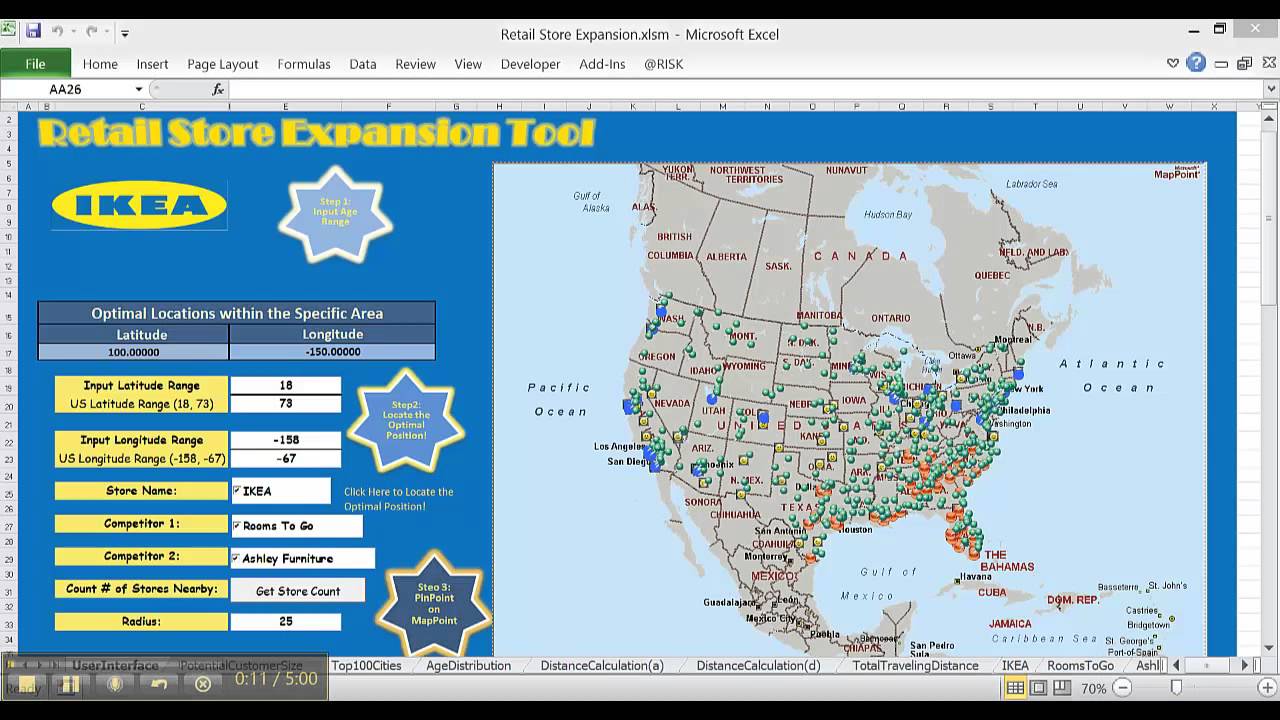Viewport: 1280px width, 720px height.
Task: Click the MapPoint map of North America
Action: 850,408
